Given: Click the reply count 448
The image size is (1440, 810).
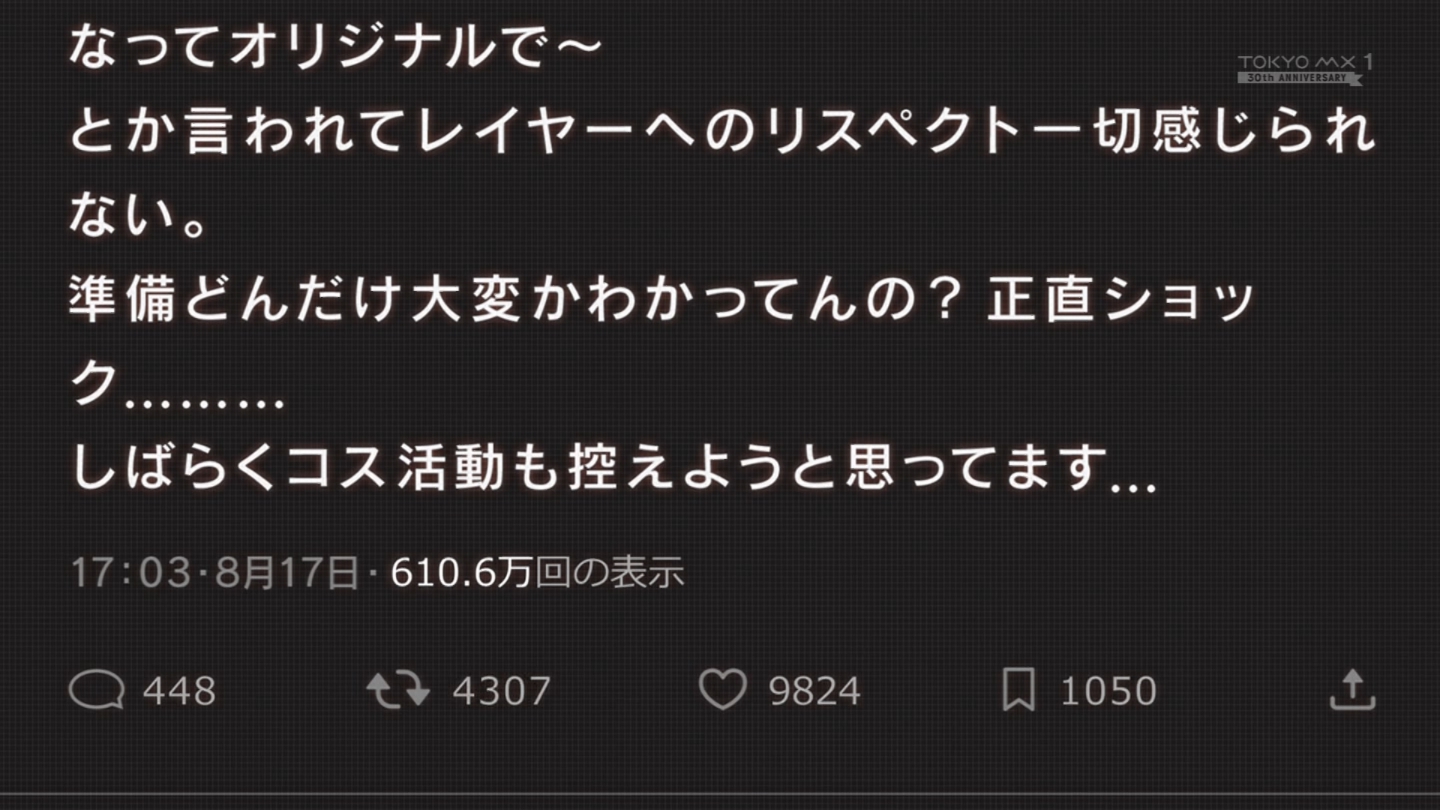Looking at the screenshot, I should [179, 691].
